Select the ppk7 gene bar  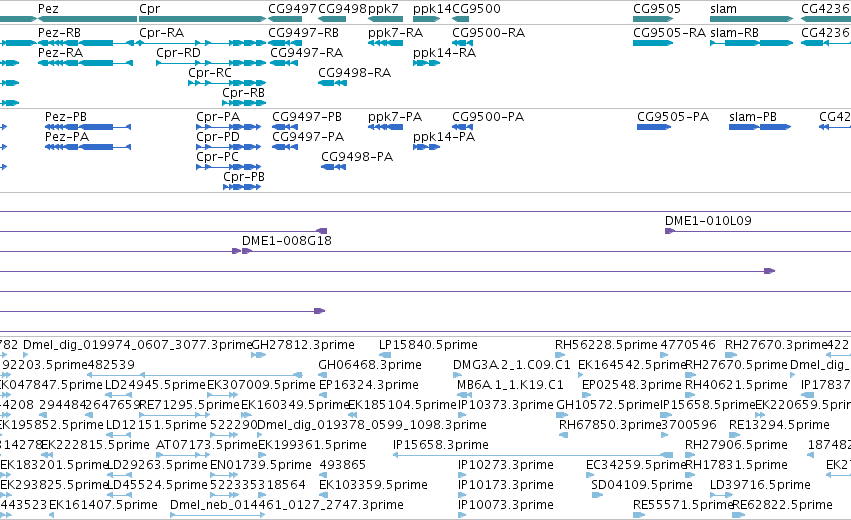point(385,19)
